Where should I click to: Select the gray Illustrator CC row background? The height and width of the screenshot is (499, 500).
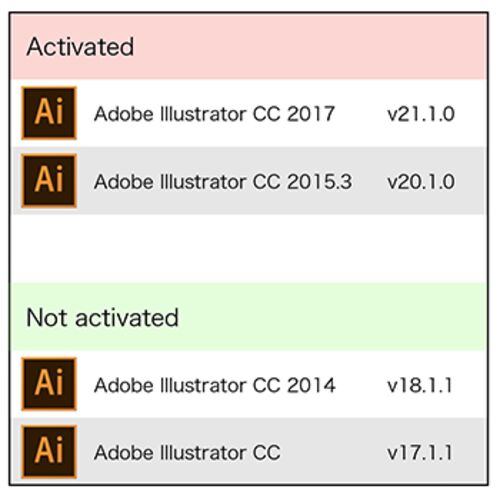tap(249, 451)
